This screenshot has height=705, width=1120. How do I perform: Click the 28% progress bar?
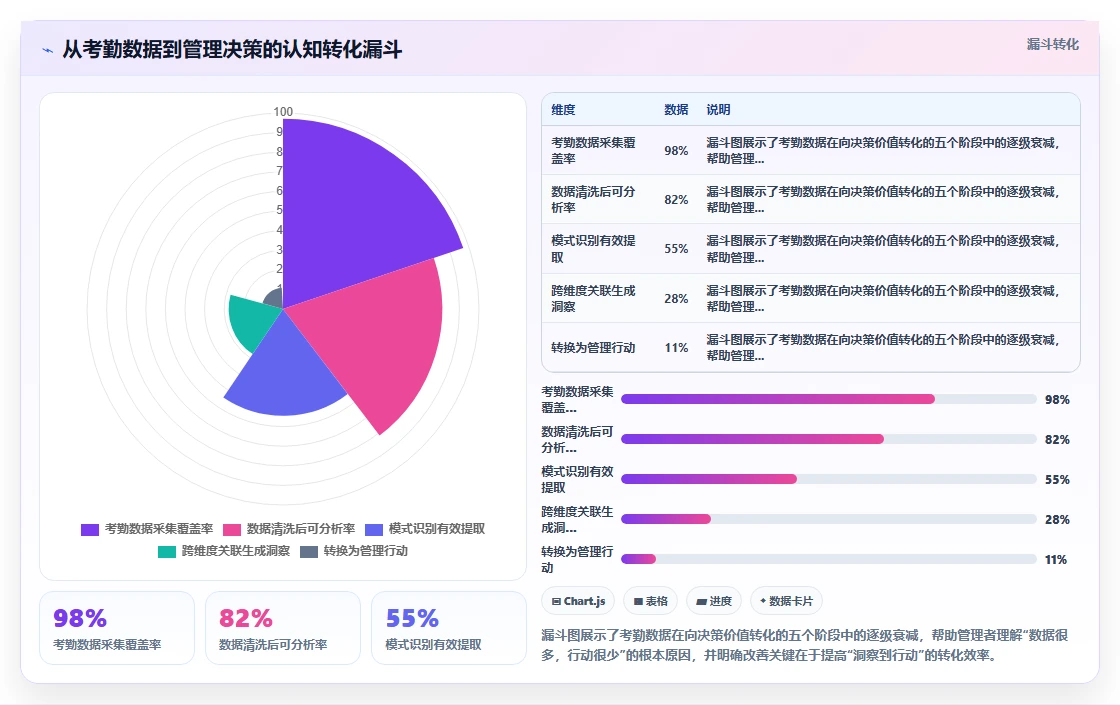[x=829, y=519]
